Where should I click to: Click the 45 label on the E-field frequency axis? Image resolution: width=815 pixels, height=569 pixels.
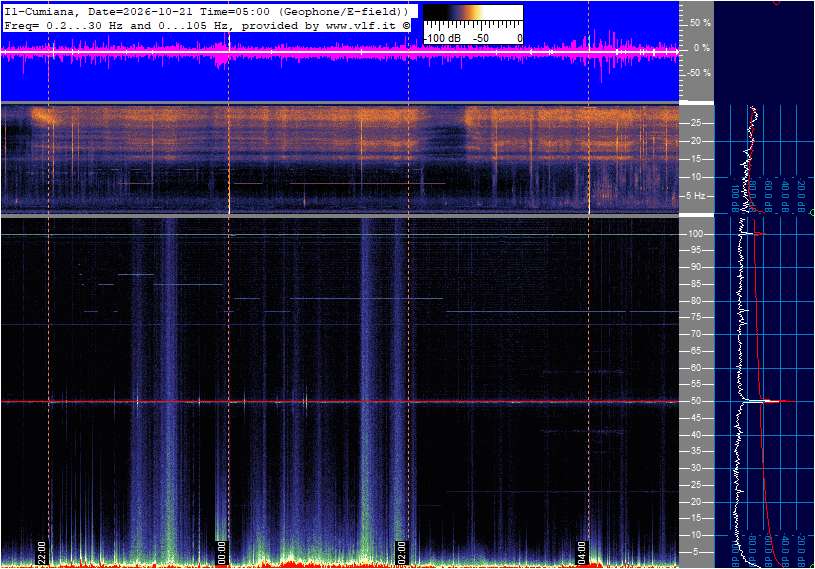coord(696,418)
